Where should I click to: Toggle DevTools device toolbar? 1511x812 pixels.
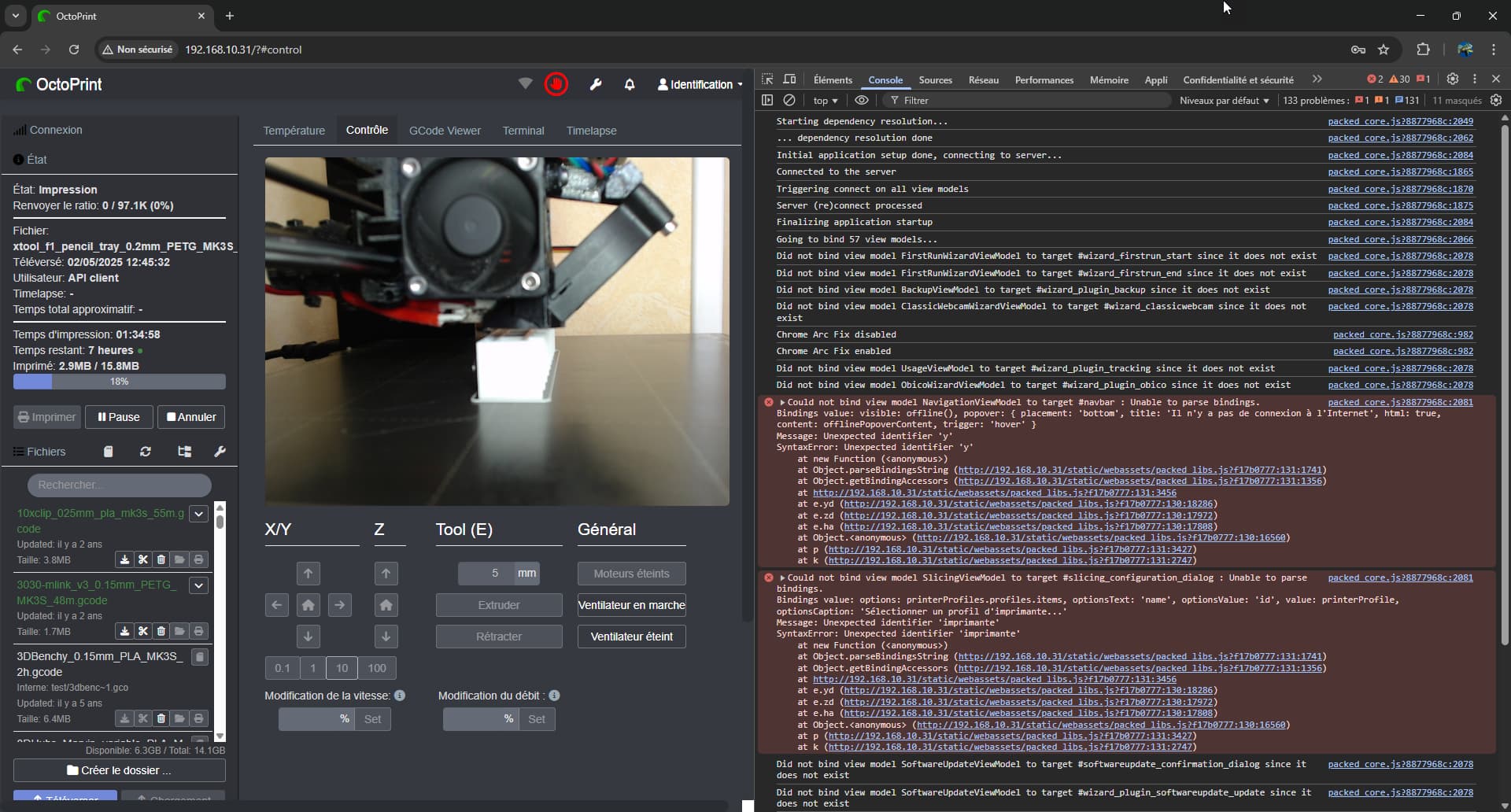790,79
